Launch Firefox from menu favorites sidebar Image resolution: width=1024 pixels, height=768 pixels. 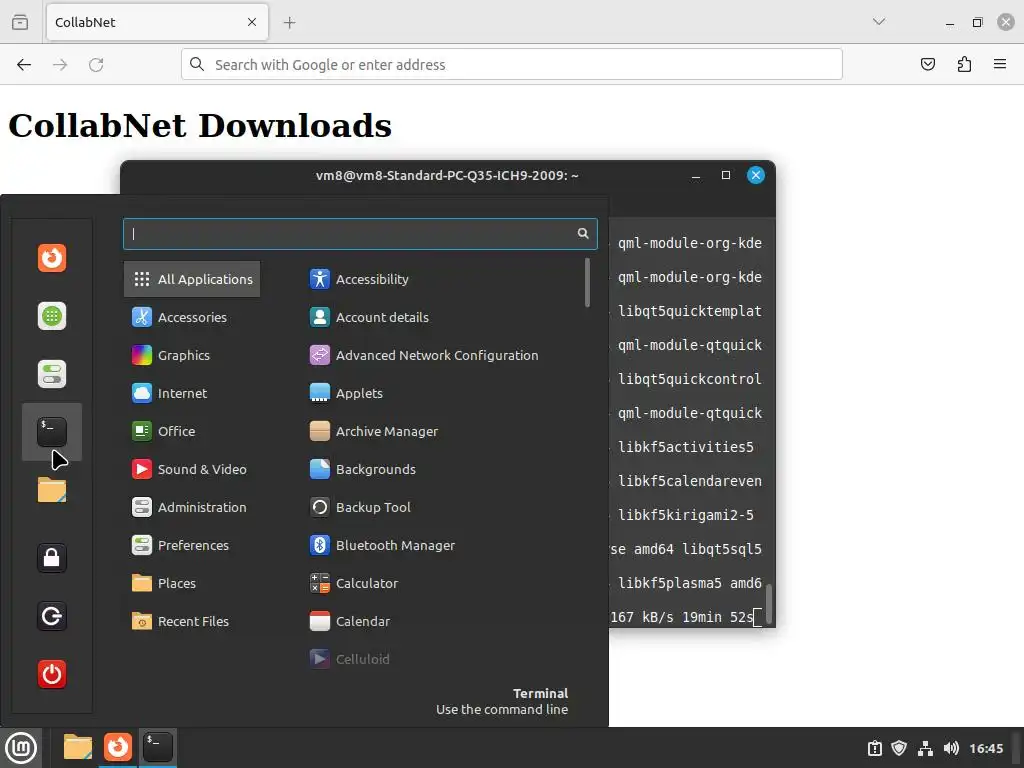tap(52, 258)
